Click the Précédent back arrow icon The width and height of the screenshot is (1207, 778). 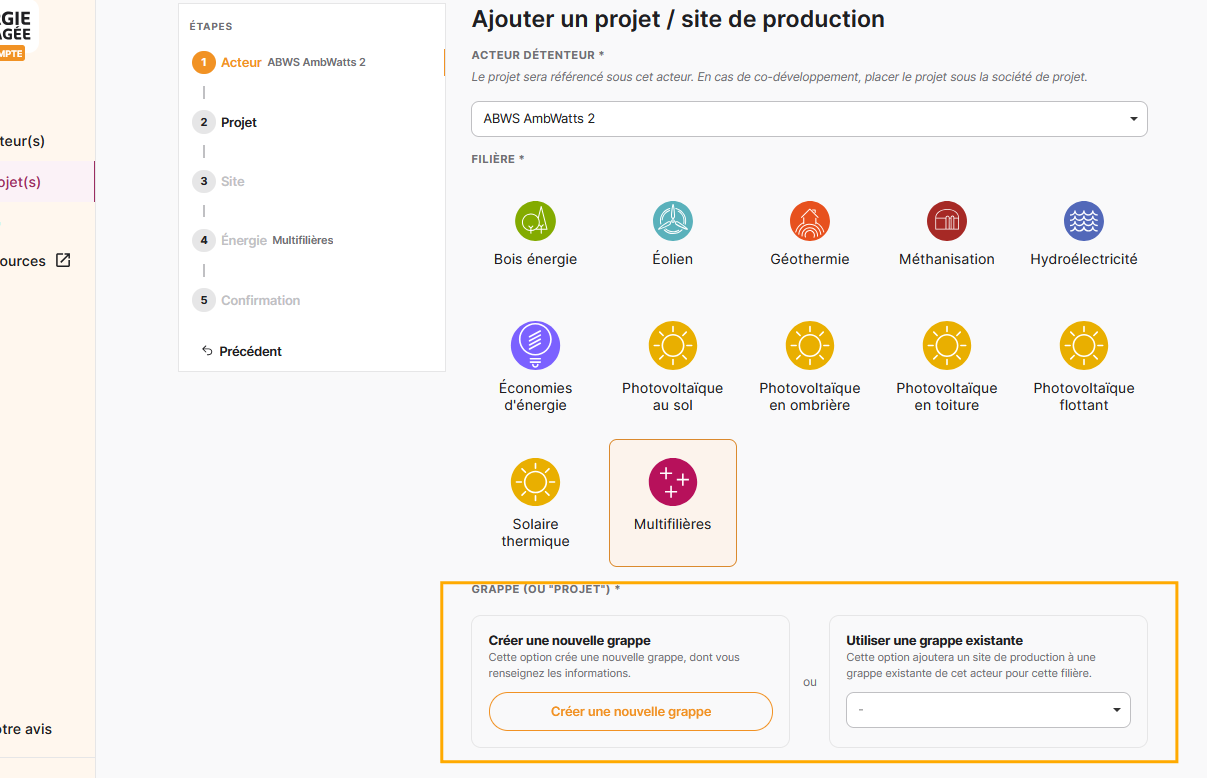(x=207, y=351)
